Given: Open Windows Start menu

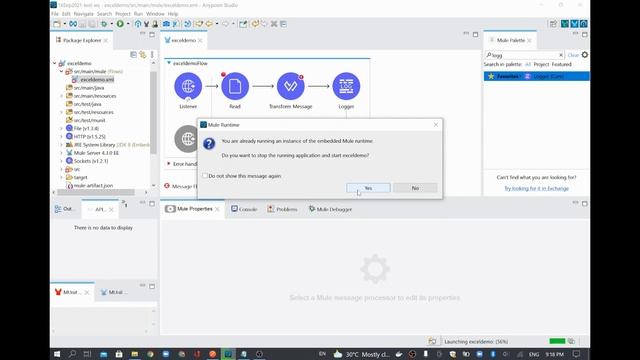Looking at the screenshot, I should pos(57,354).
